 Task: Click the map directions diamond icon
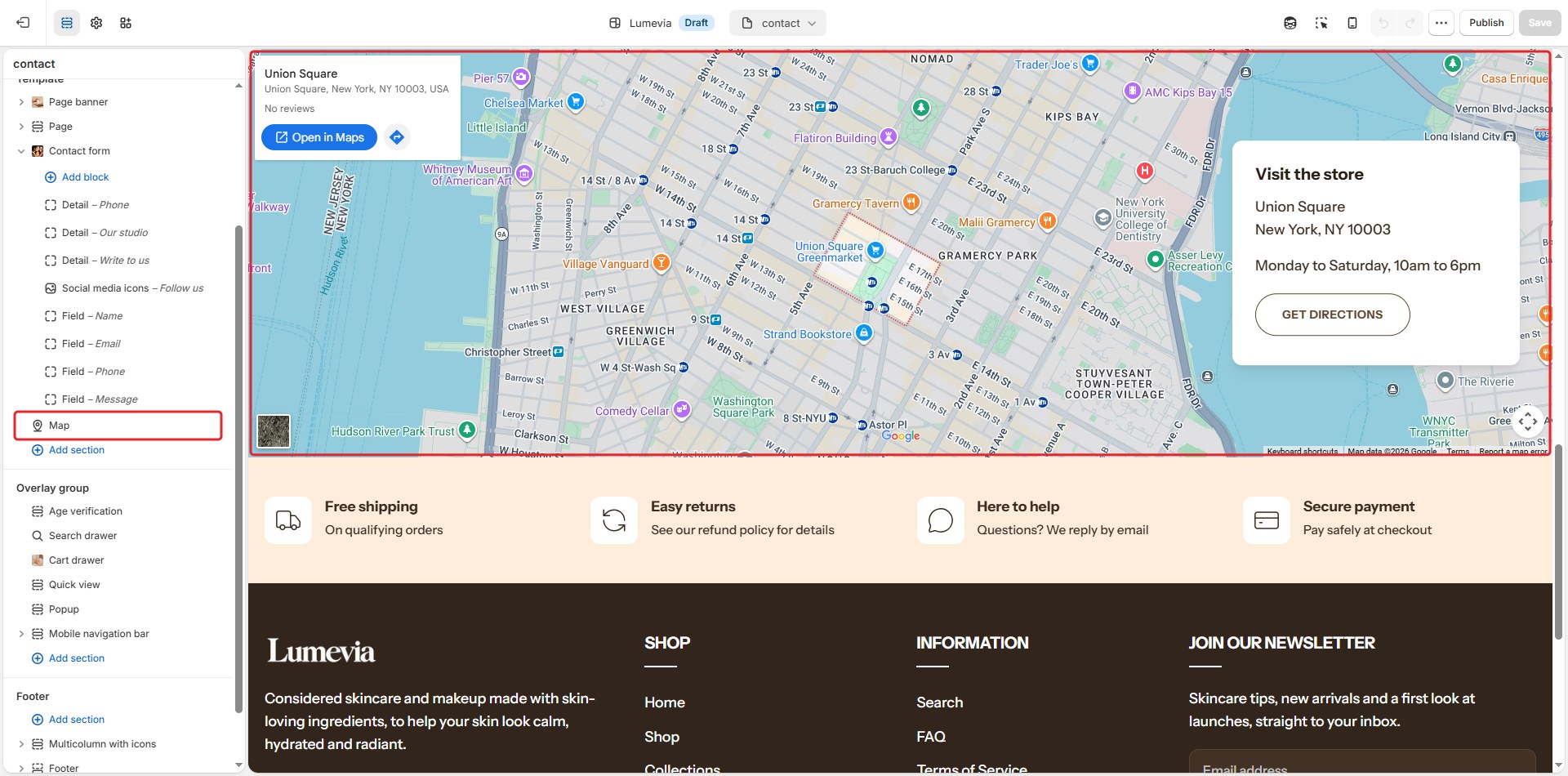(x=397, y=137)
